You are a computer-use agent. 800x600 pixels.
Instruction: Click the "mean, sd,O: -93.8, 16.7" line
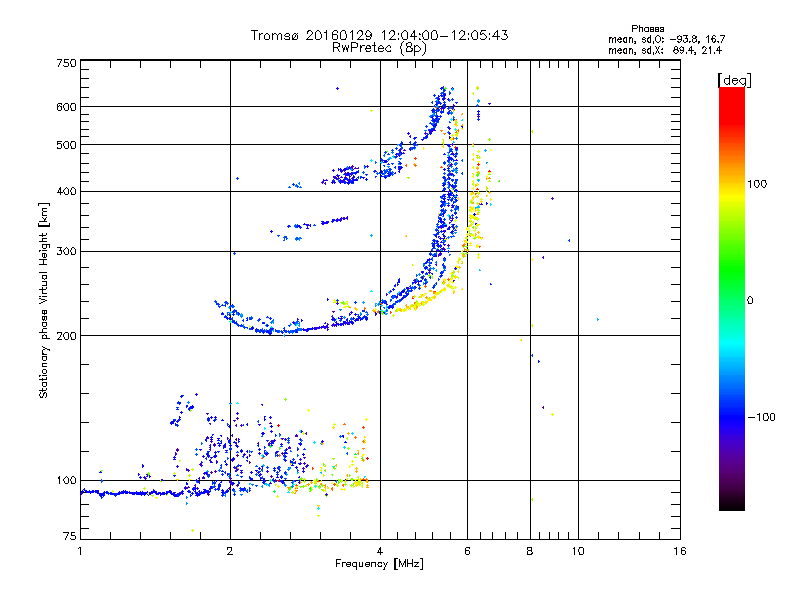(666, 39)
